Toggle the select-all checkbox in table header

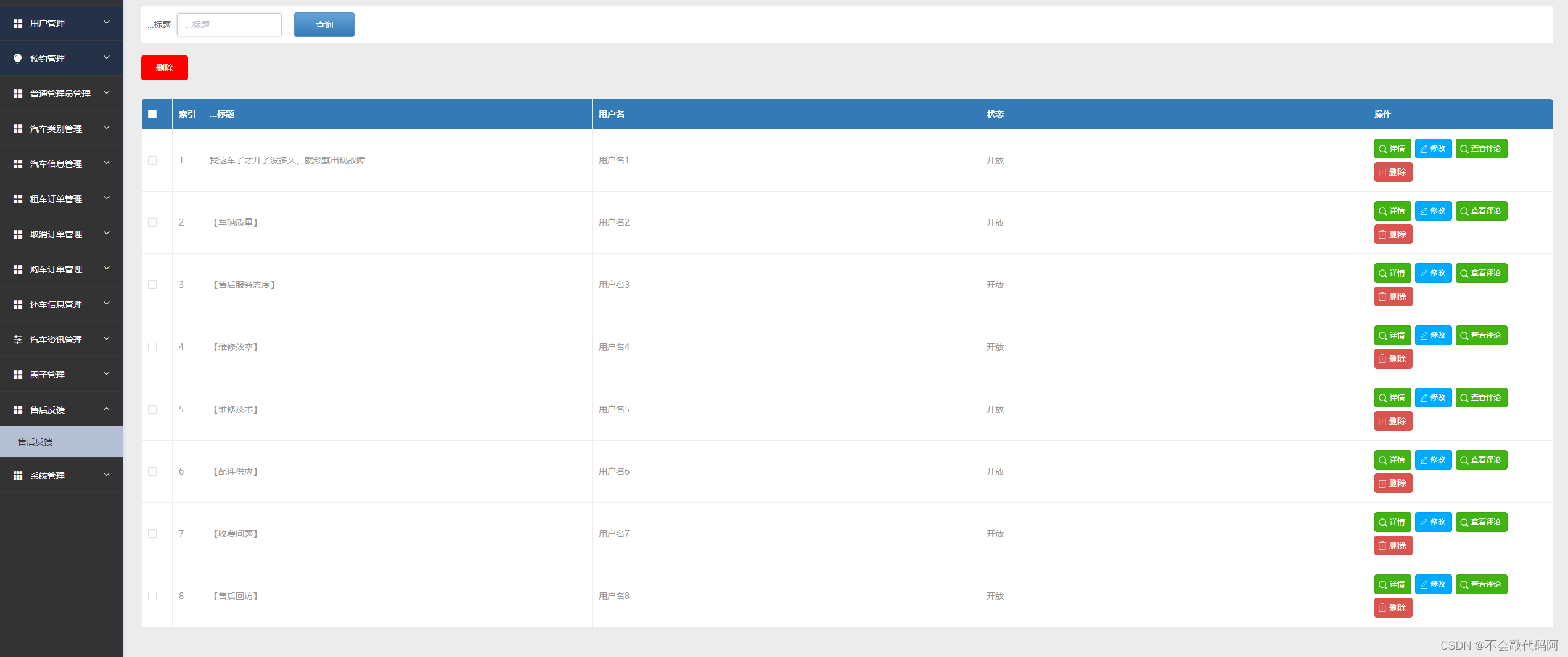tap(152, 114)
